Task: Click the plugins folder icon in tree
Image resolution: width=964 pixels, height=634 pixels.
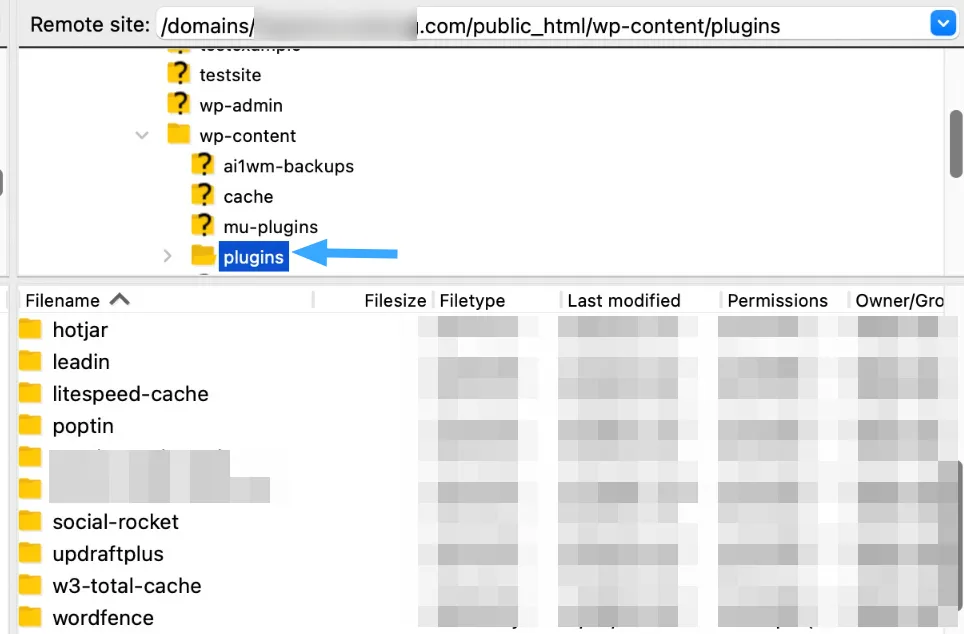Action: click(203, 255)
